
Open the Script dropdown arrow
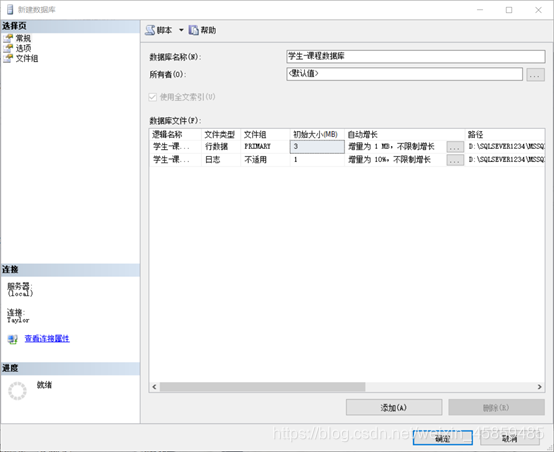tap(181, 30)
